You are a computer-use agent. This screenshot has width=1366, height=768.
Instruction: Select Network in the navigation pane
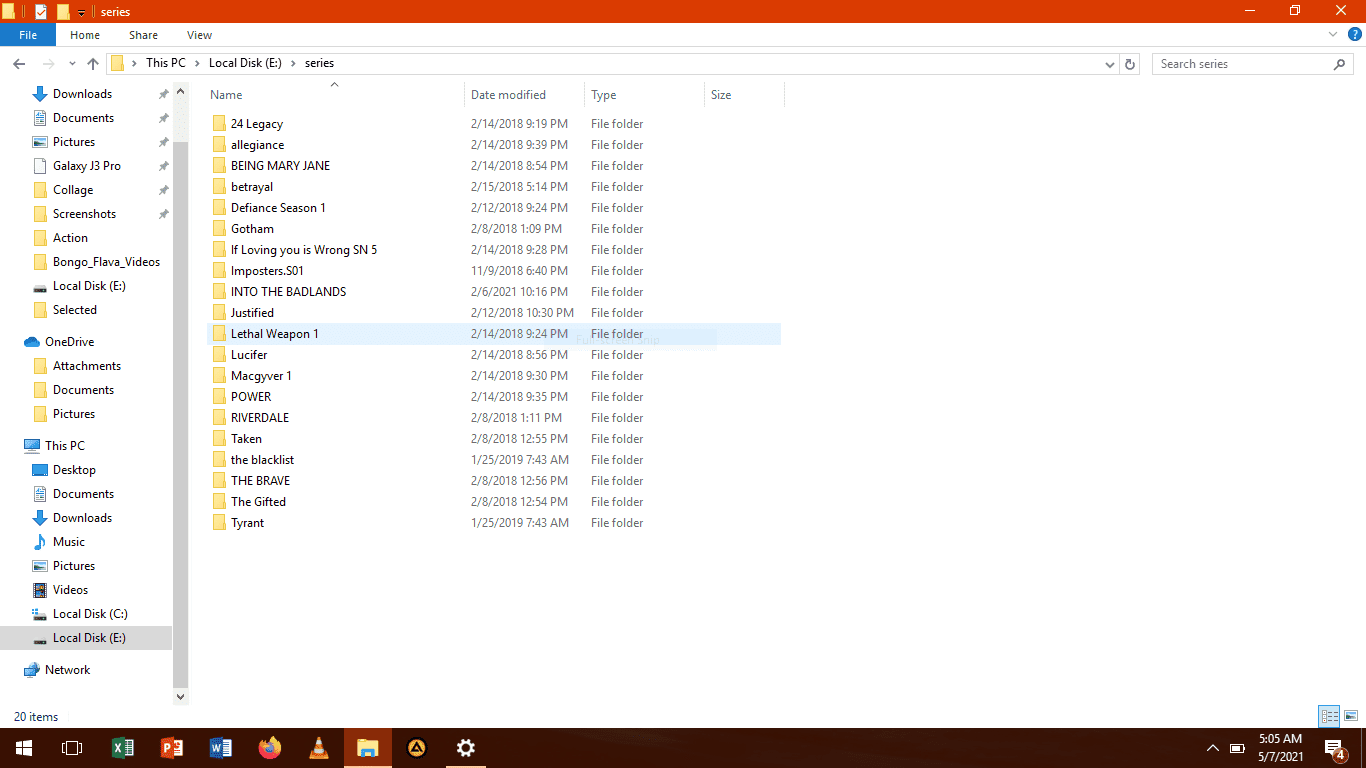click(67, 670)
